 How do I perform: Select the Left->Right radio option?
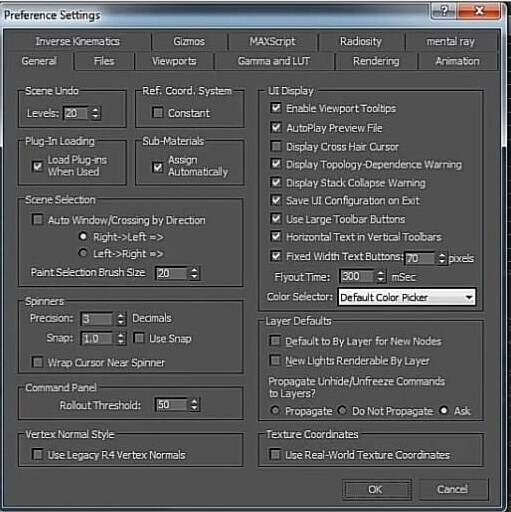83,253
